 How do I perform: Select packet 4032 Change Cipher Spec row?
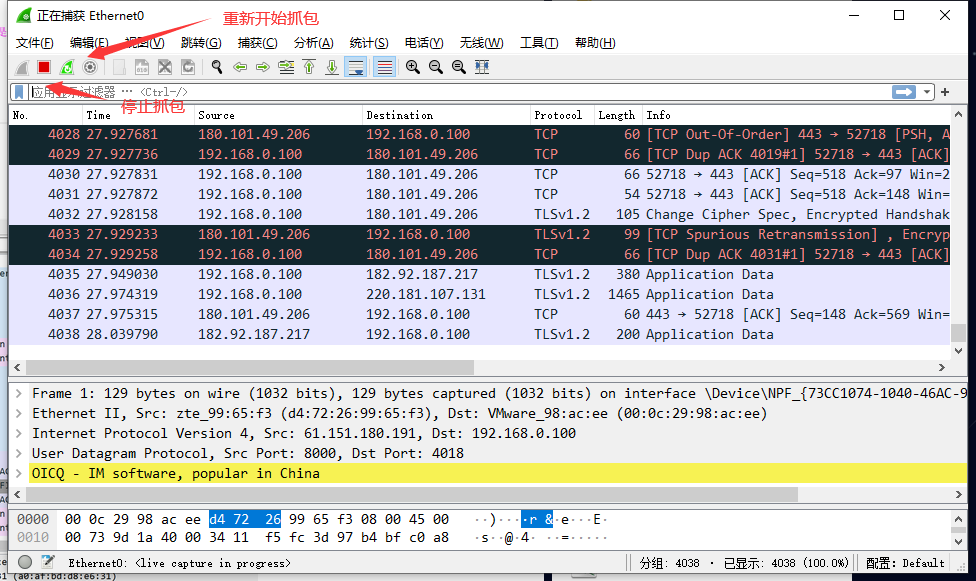[x=480, y=214]
